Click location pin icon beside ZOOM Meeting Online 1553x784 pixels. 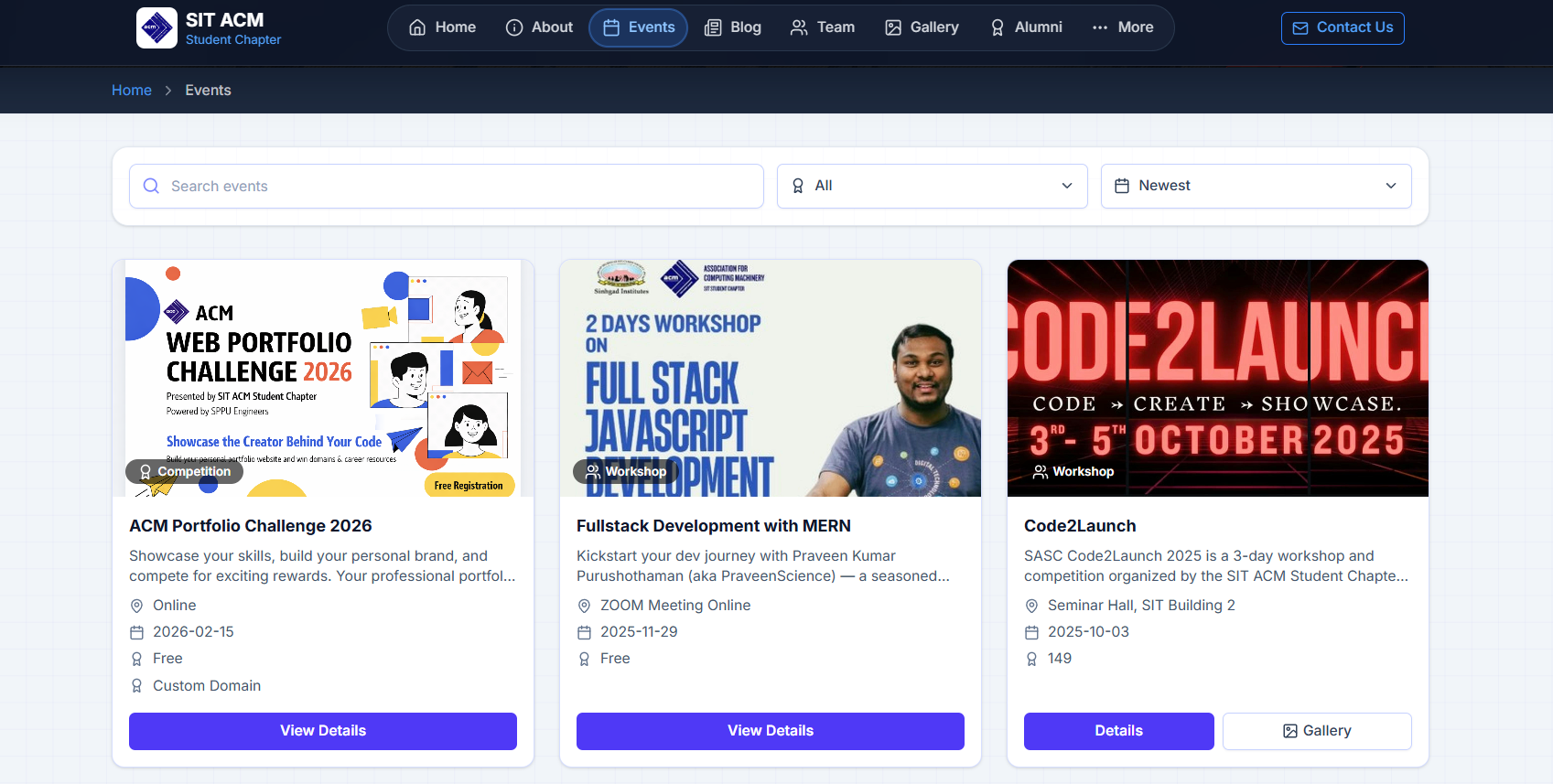point(584,606)
